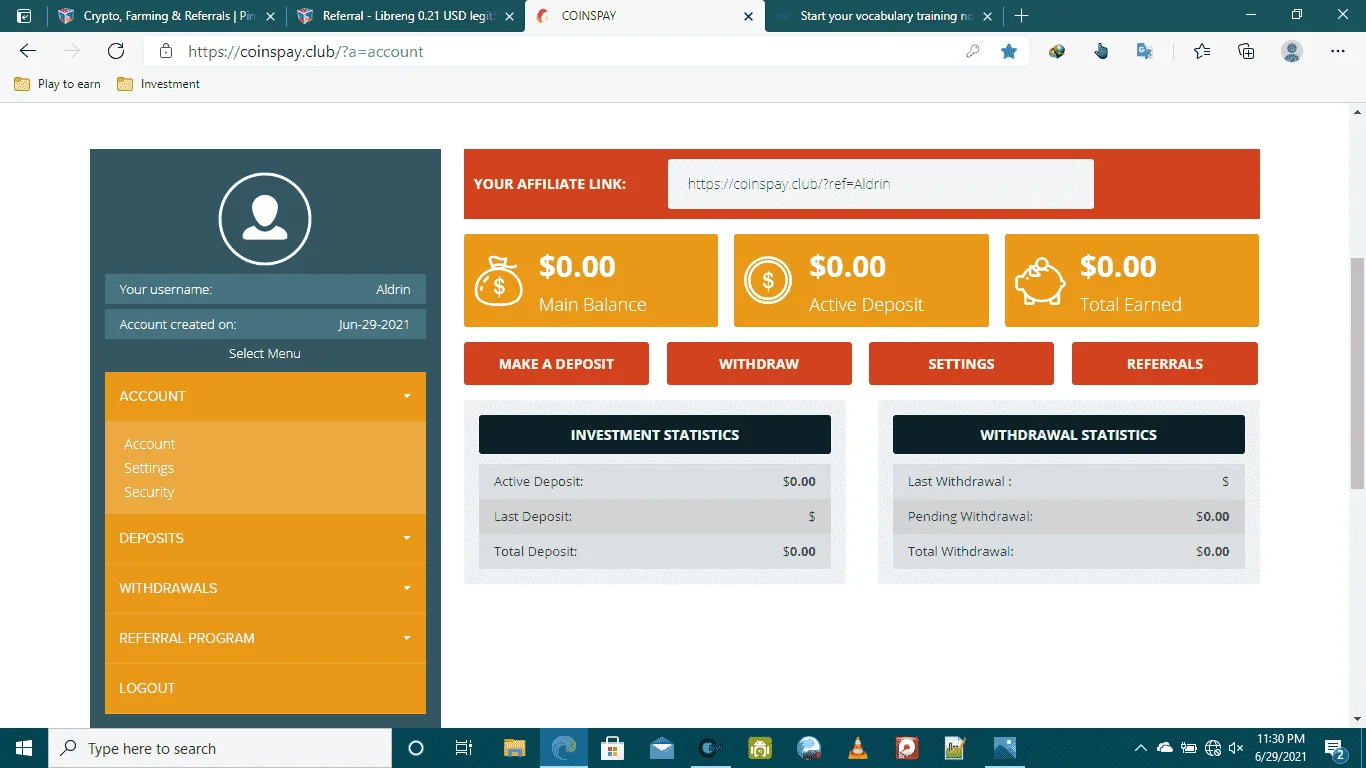
Task: Click the globe extension icon in toolbar
Action: (x=1057, y=51)
